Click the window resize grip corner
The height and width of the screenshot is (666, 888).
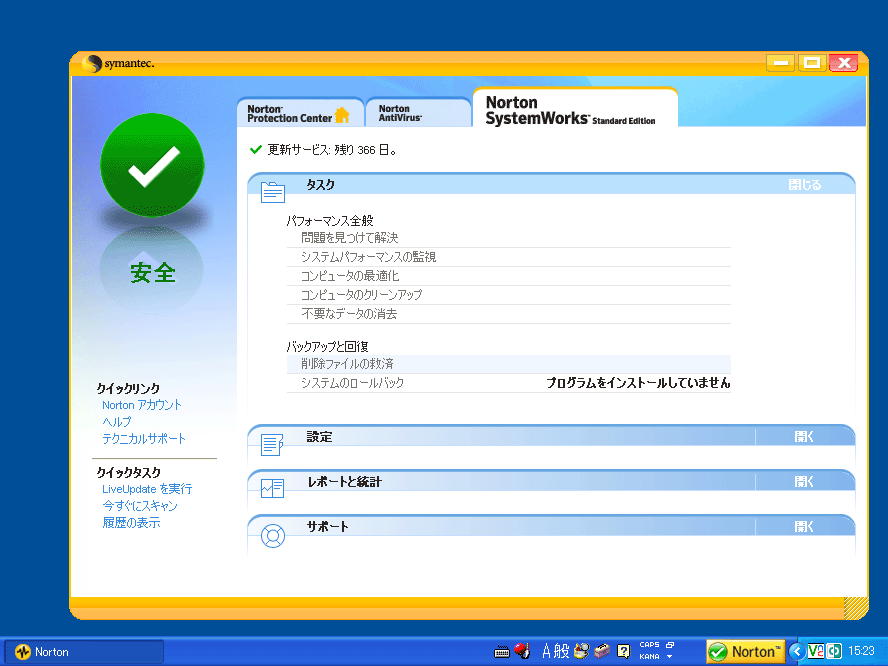[856, 609]
